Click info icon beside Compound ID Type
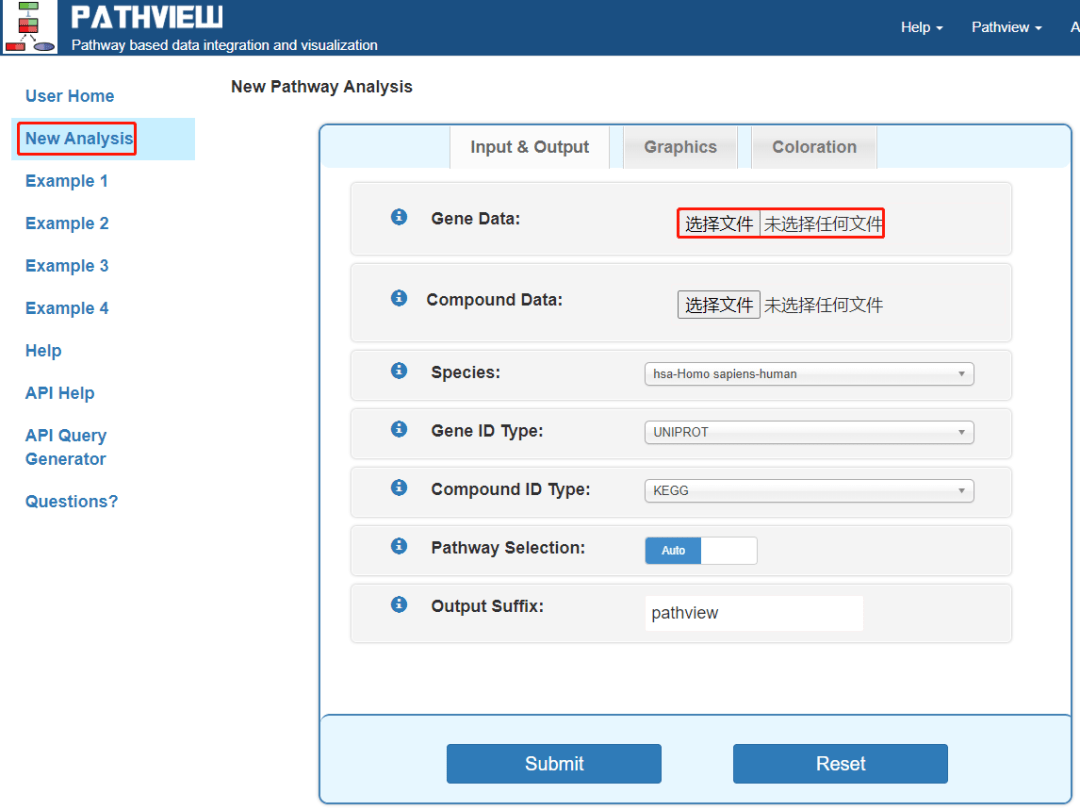The height and width of the screenshot is (810, 1080). pyautogui.click(x=399, y=488)
